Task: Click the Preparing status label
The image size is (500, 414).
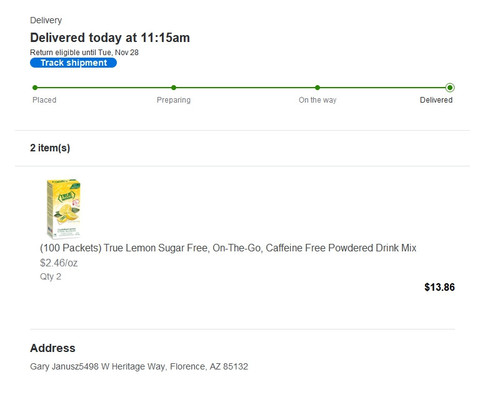Action: coord(174,100)
